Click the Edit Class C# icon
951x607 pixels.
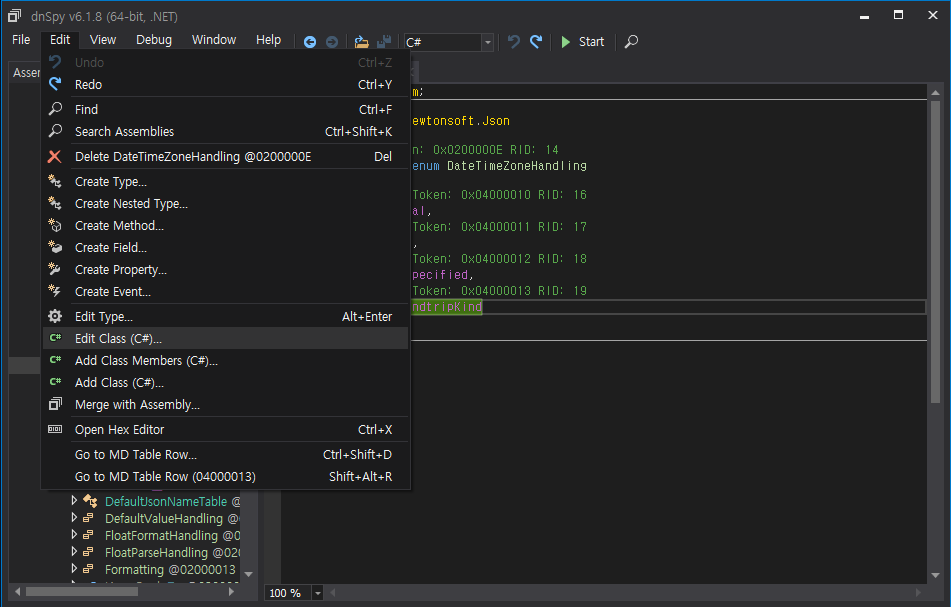coord(55,338)
